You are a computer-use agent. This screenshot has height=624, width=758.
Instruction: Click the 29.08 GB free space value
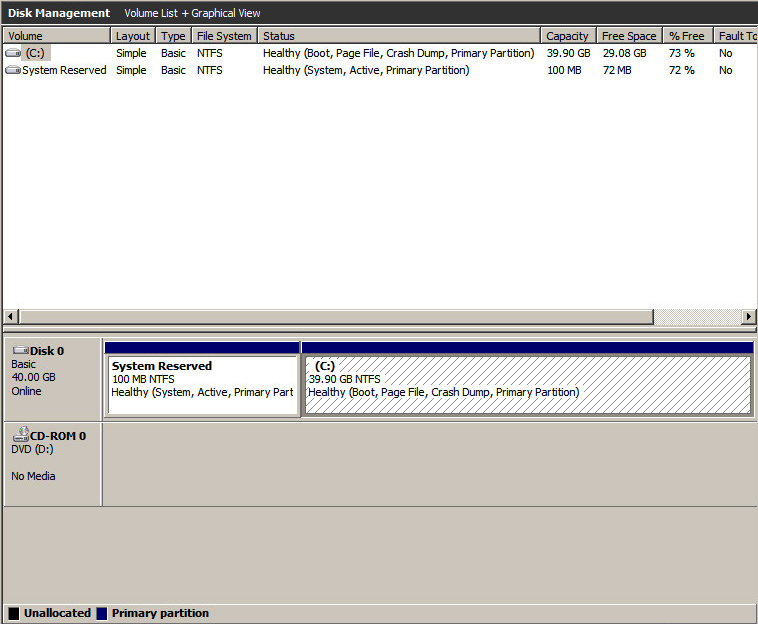tap(624, 53)
